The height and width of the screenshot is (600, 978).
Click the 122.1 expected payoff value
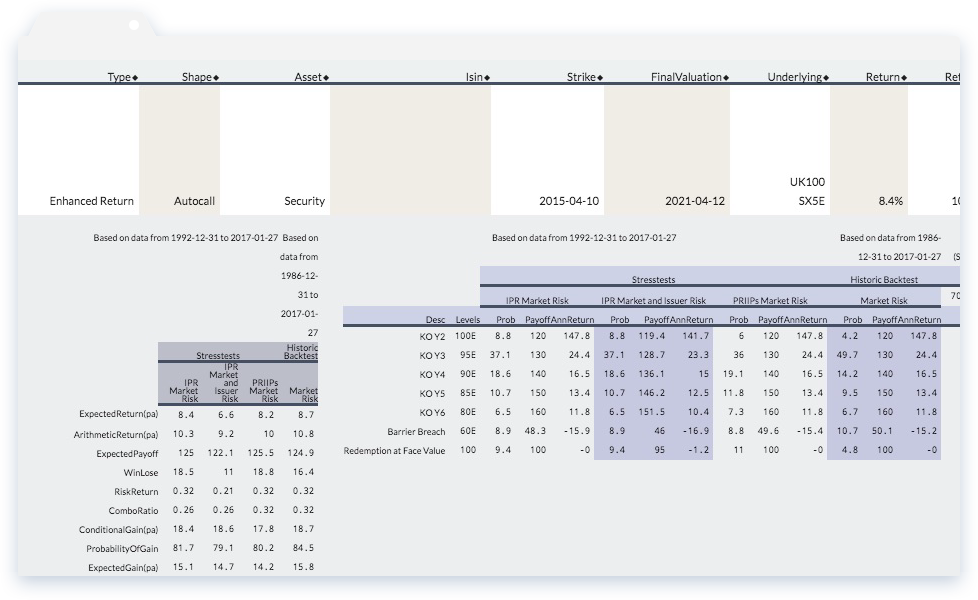[x=221, y=453]
